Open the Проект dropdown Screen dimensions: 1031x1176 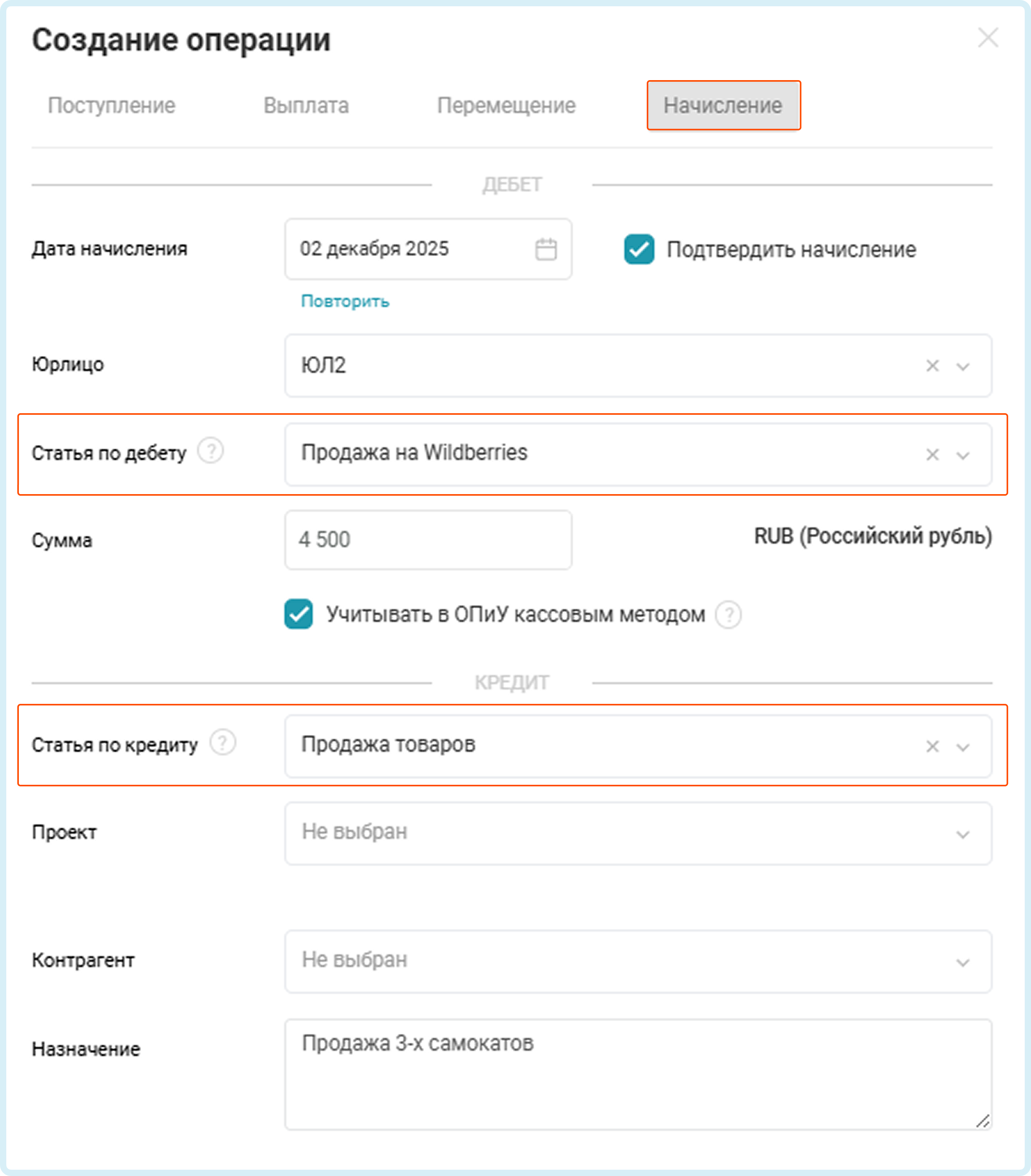pos(637,833)
